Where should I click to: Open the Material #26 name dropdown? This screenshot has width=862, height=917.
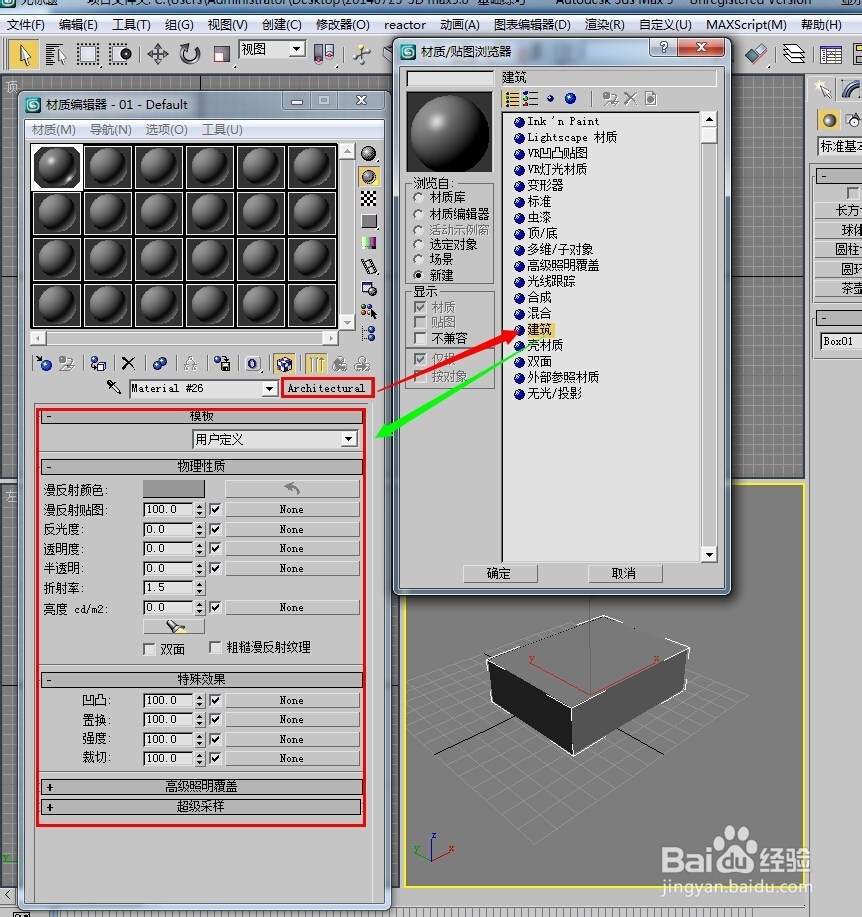[x=269, y=388]
